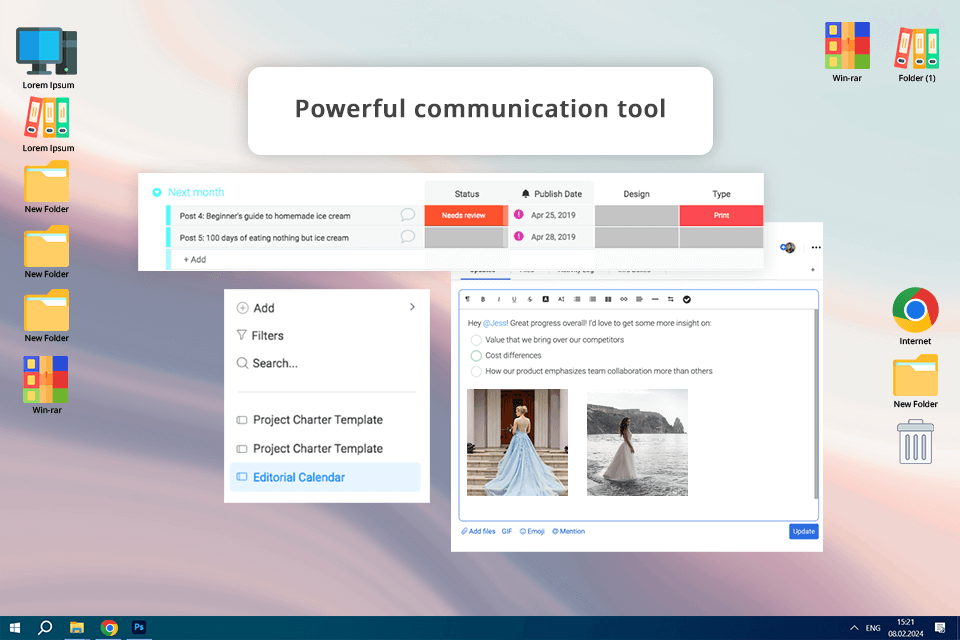Open the blue dress photo thumbnail
The height and width of the screenshot is (640, 960).
coord(517,442)
